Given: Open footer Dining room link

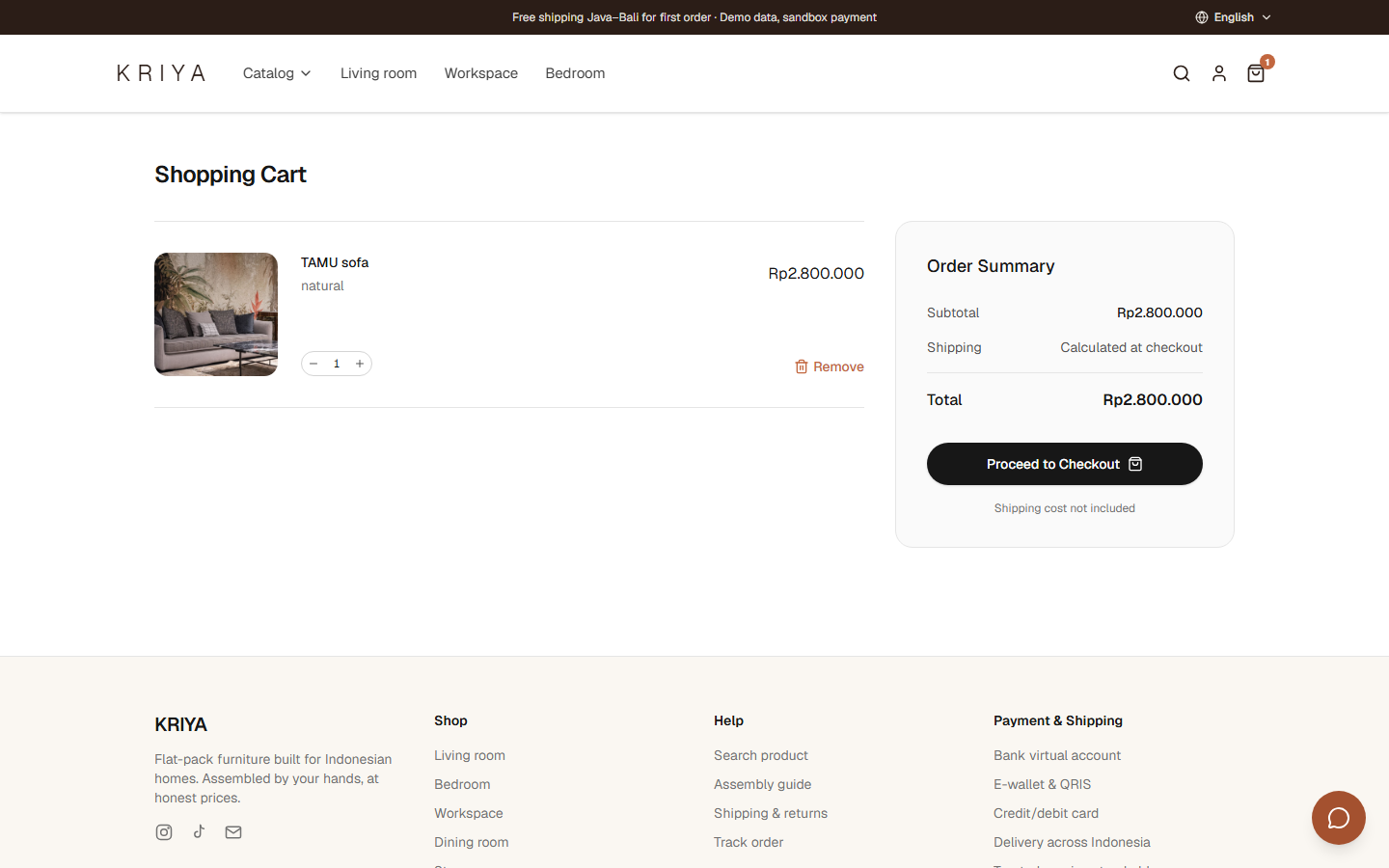Looking at the screenshot, I should (472, 842).
